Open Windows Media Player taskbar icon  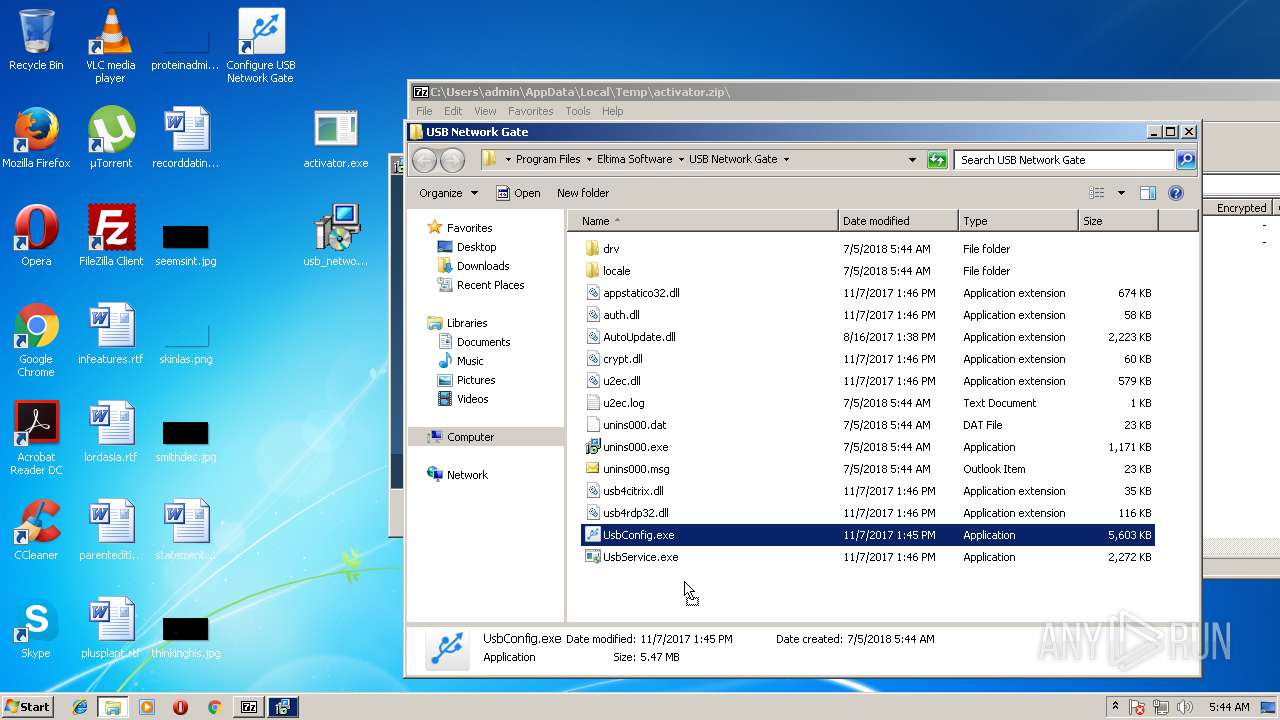[147, 707]
